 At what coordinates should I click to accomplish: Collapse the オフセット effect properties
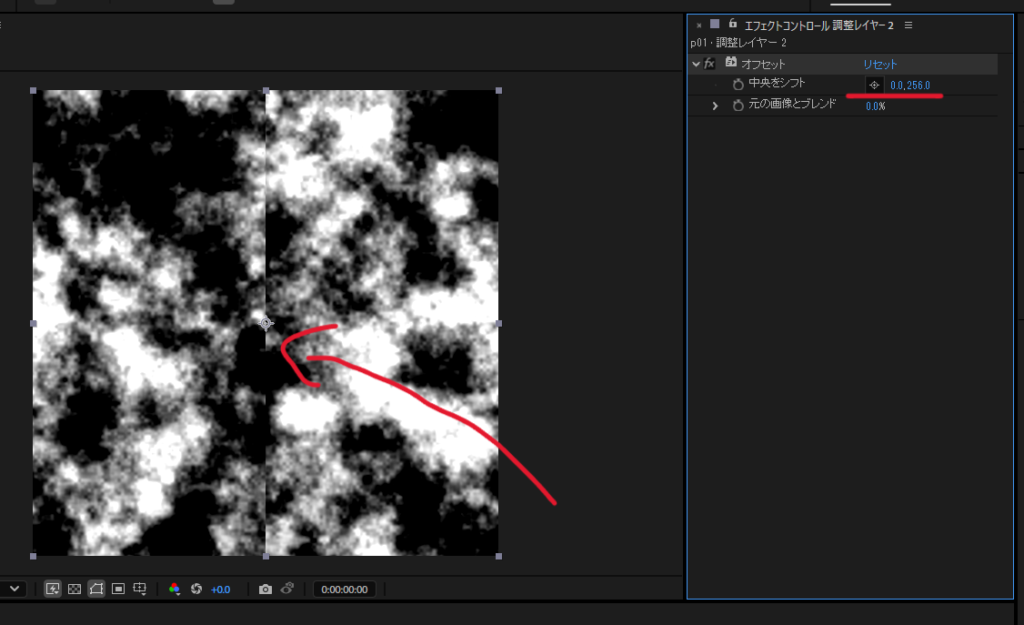(696, 64)
